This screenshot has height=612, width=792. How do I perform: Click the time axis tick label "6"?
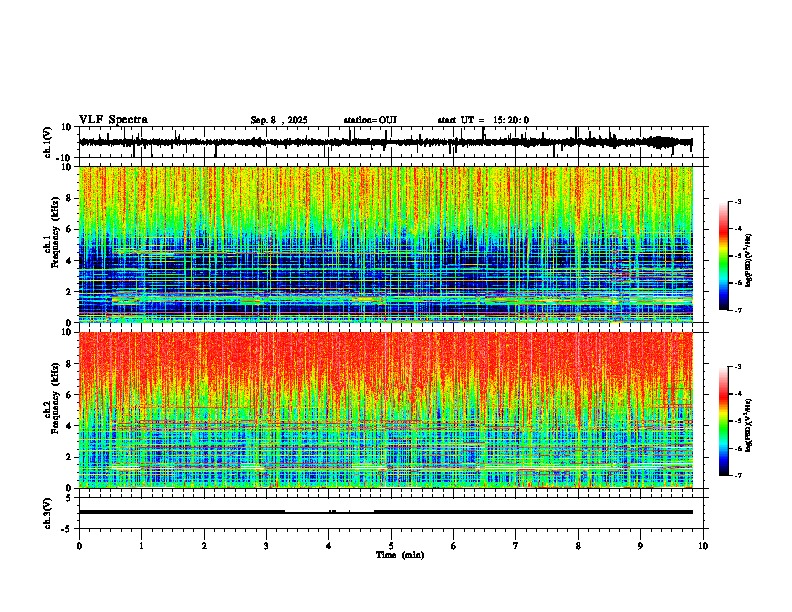pyautogui.click(x=453, y=546)
